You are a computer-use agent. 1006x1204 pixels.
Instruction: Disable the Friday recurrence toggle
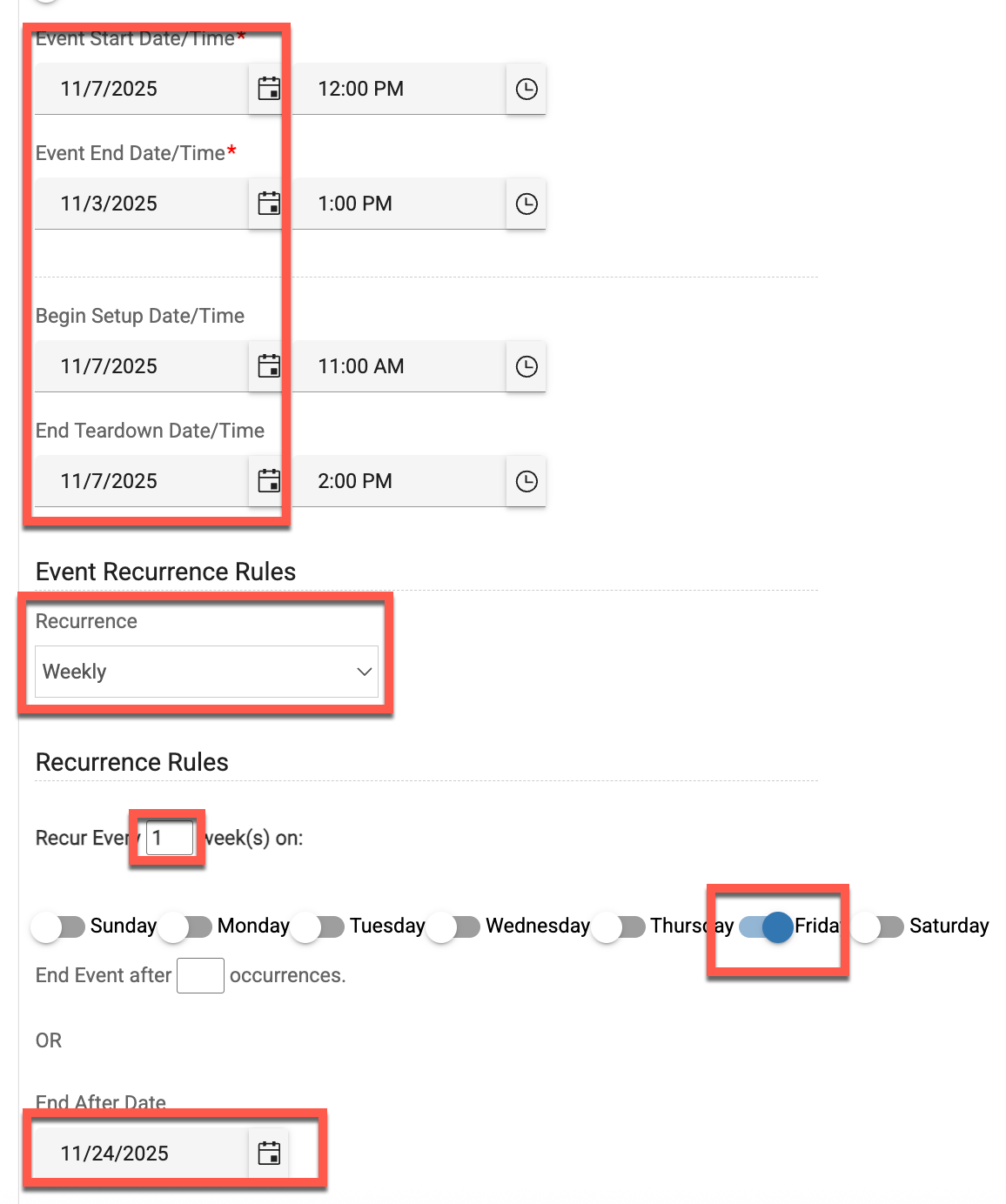767,926
